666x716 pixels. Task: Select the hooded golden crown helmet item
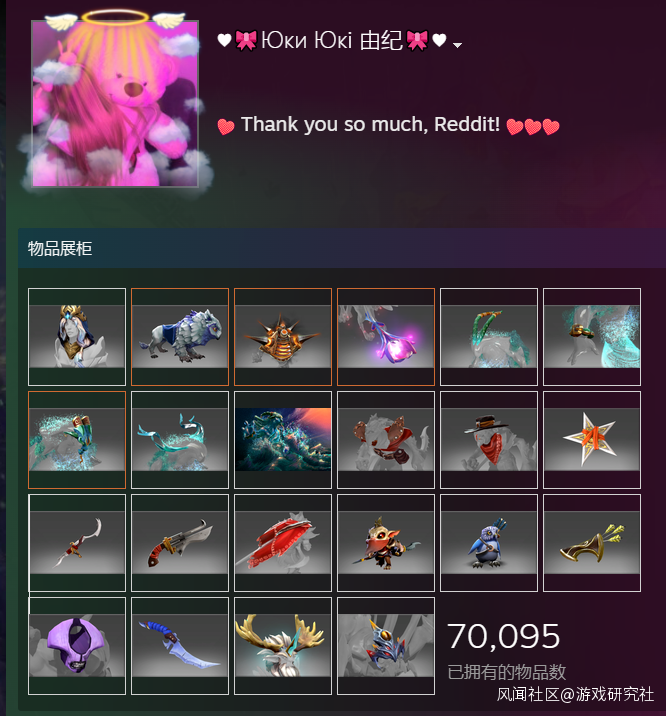point(77,337)
